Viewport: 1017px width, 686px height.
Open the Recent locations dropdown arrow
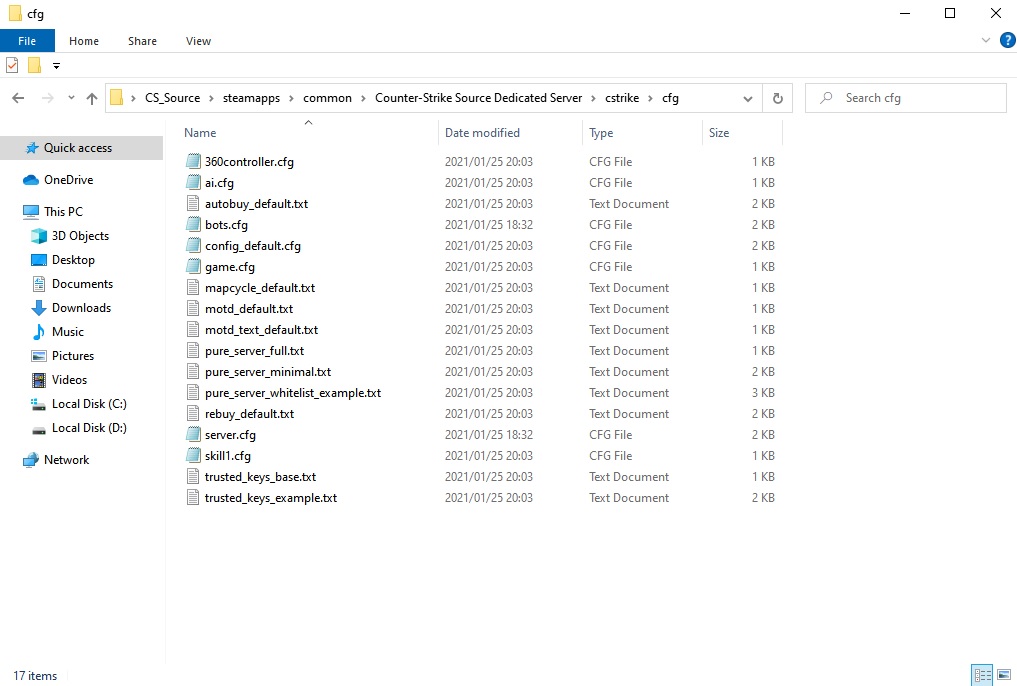tap(71, 98)
